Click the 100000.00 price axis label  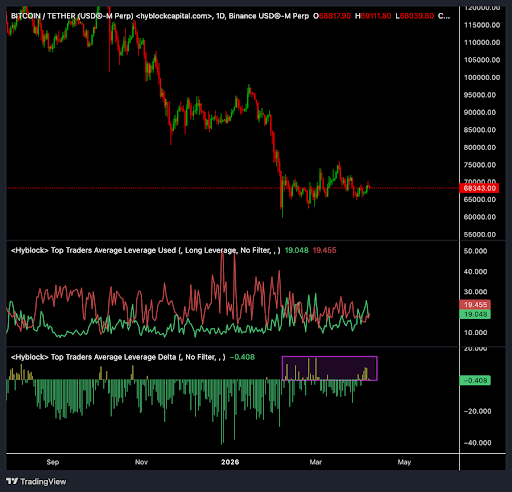[482, 78]
